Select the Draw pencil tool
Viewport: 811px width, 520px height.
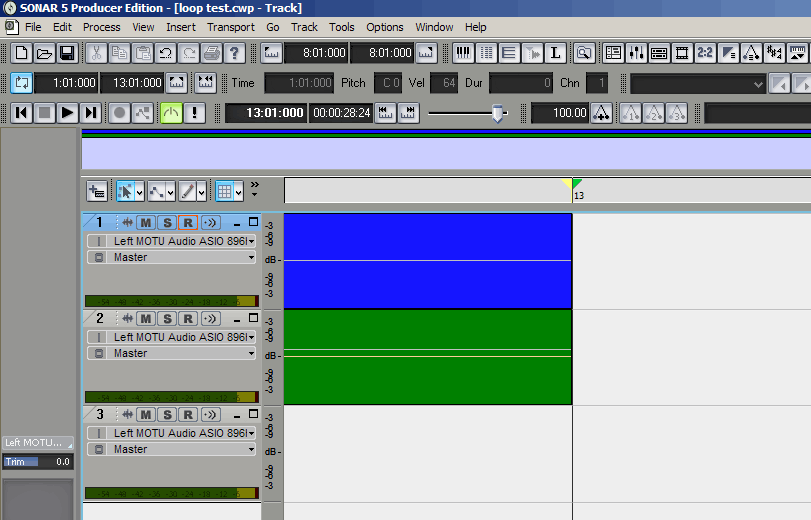[187, 190]
